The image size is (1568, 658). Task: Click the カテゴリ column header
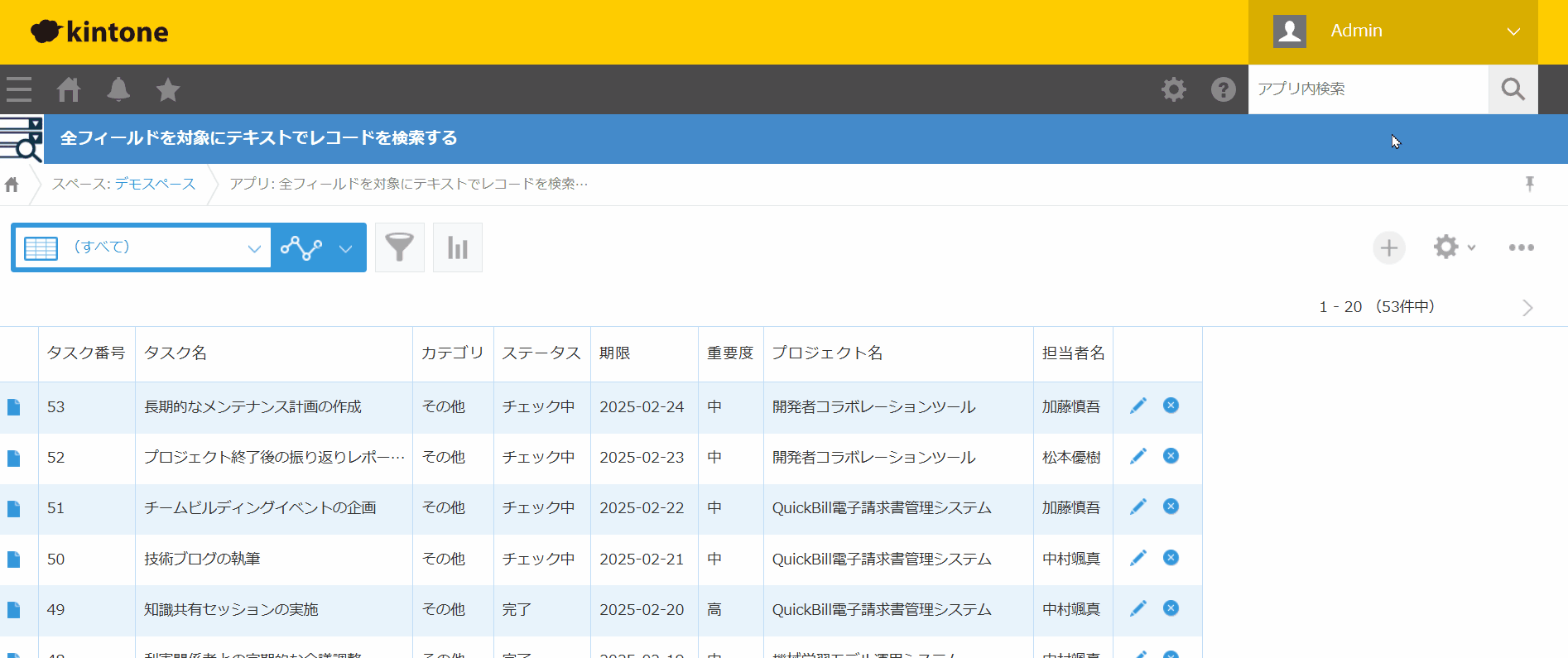[x=452, y=353]
